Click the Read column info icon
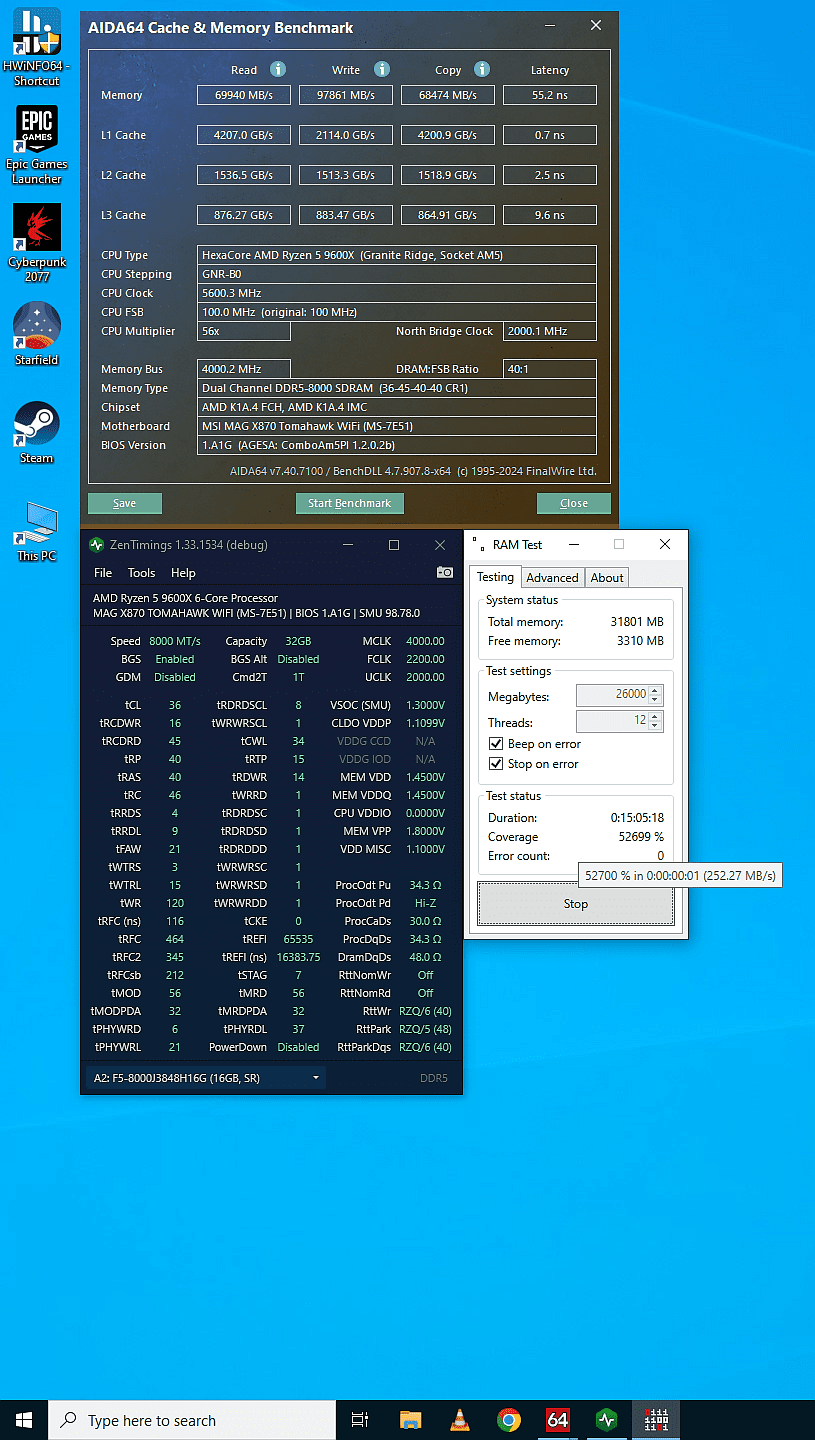The image size is (815, 1440). [x=278, y=69]
